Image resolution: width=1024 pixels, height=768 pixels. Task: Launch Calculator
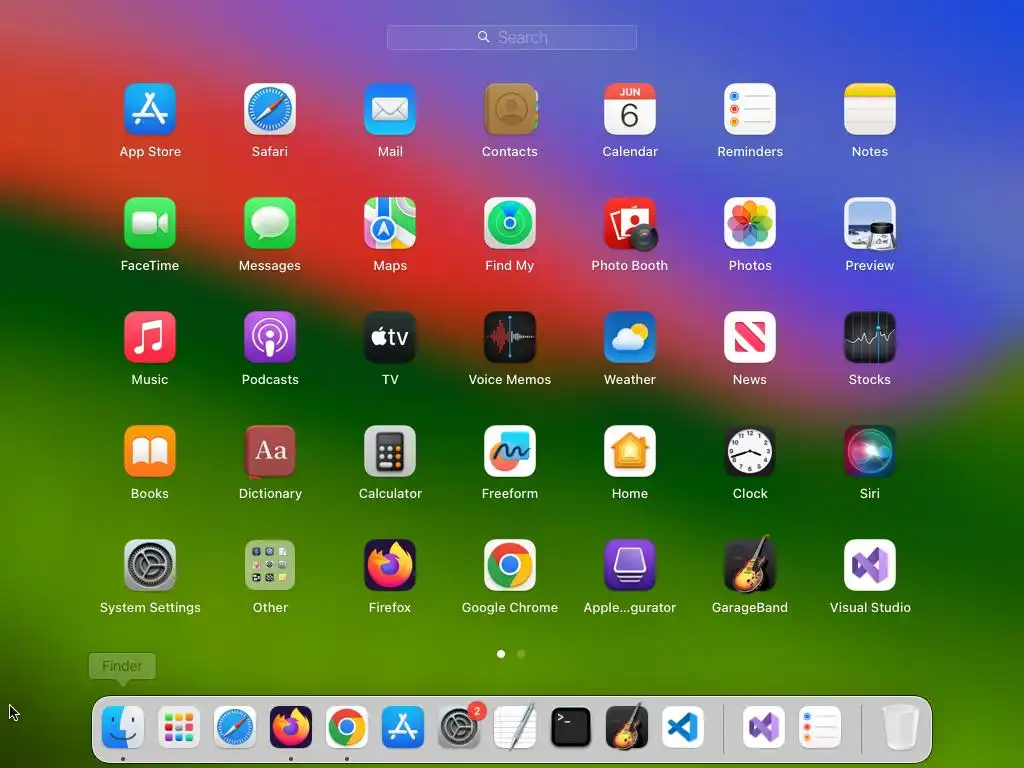[390, 451]
